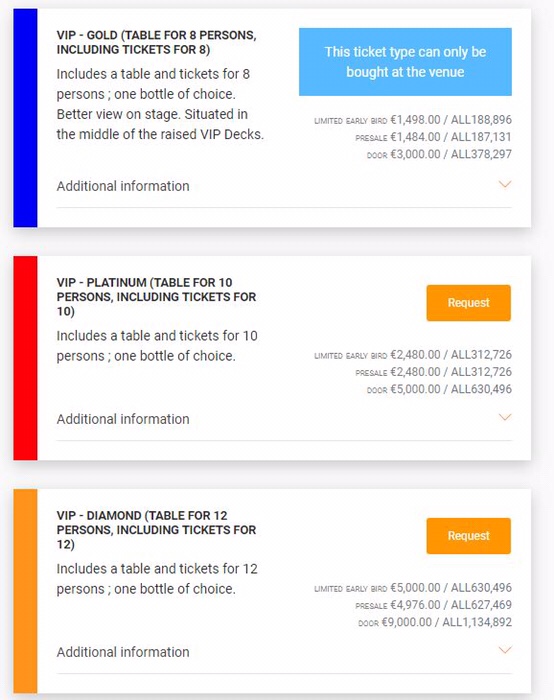Viewport: 554px width, 700px height.
Task: Select the orange color bar of VIP Diamond
Action: tap(25, 591)
